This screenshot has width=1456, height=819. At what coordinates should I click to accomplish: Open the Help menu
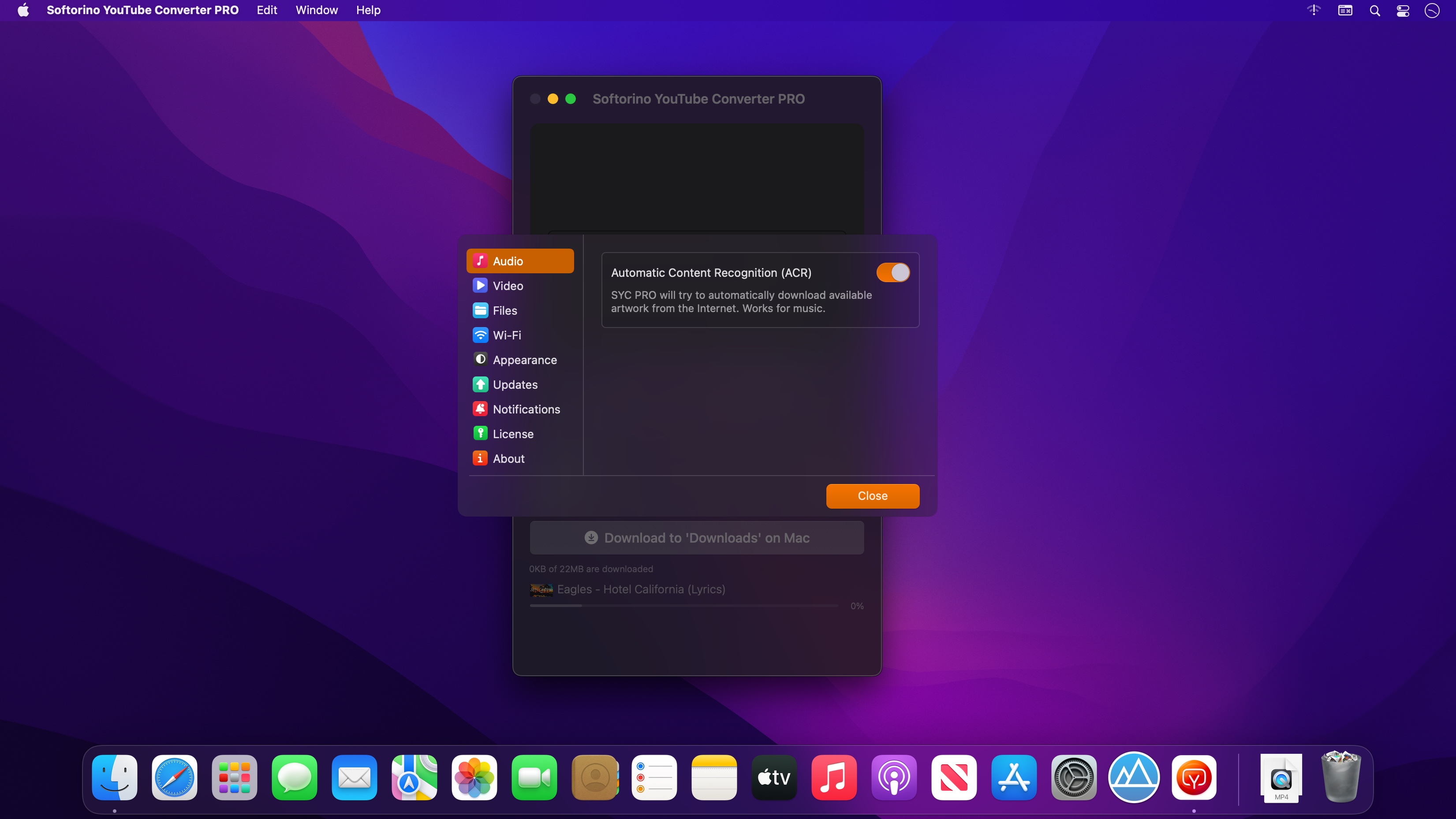click(x=368, y=10)
